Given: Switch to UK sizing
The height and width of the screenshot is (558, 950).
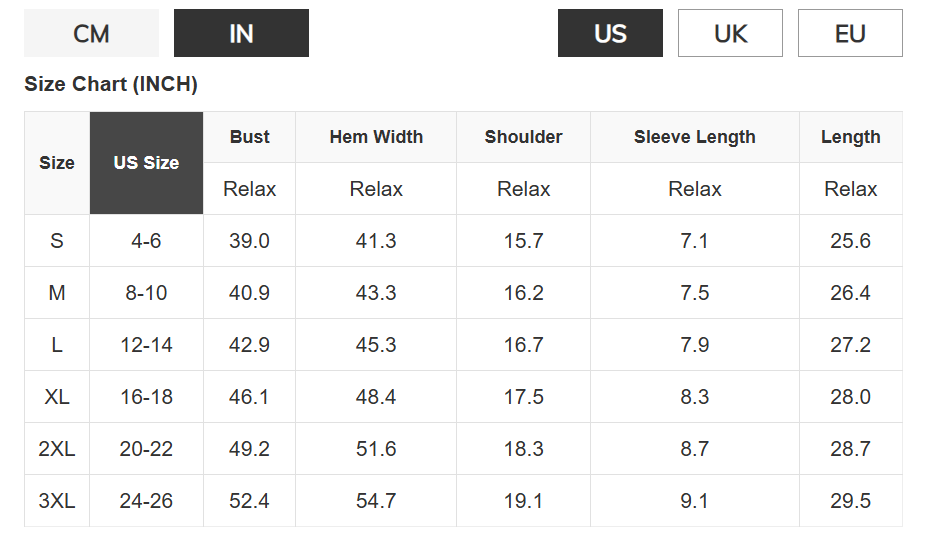Looking at the screenshot, I should point(730,34).
